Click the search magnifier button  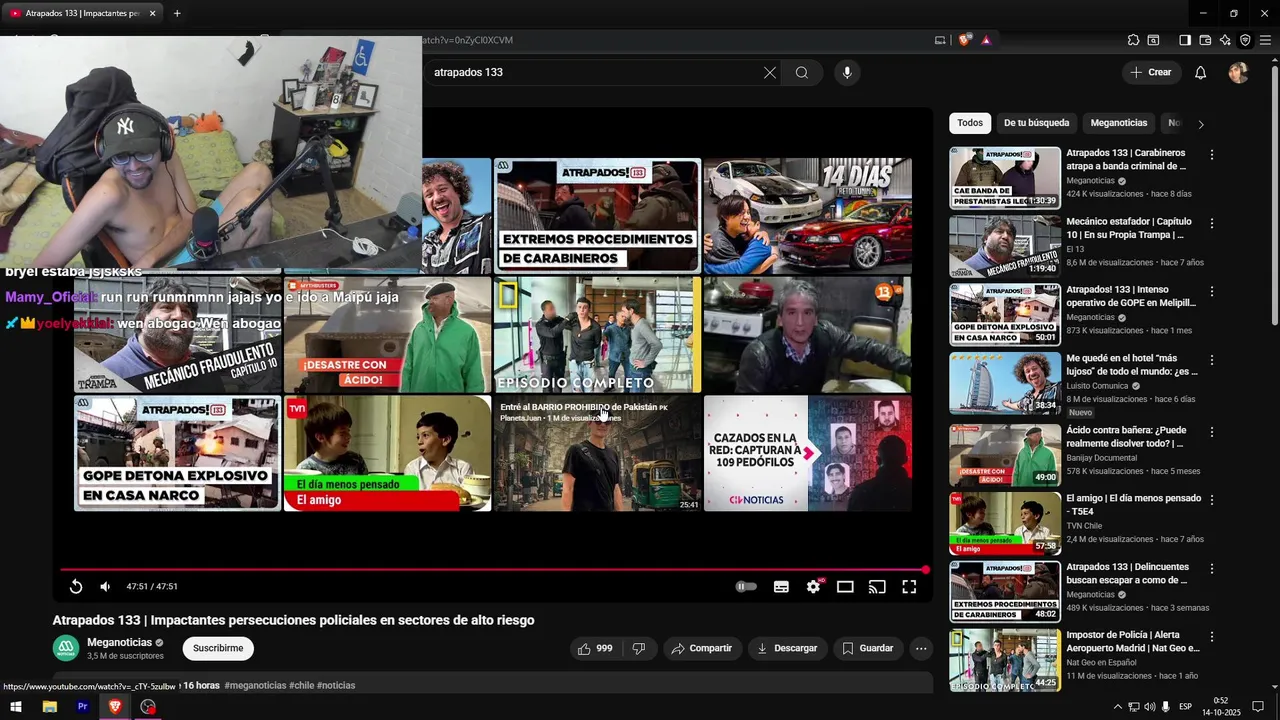tap(802, 72)
